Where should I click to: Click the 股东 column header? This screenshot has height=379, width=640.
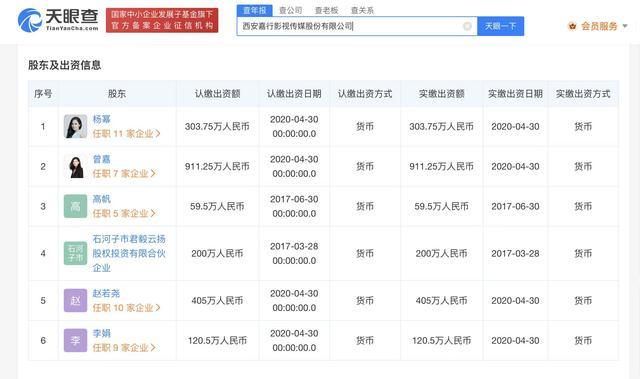tap(117, 94)
